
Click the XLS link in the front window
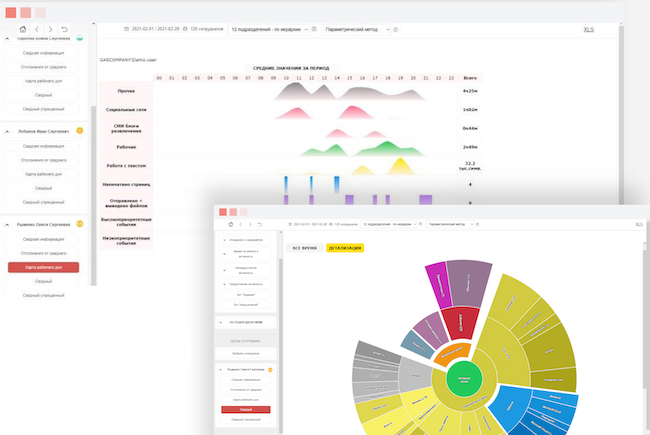tap(639, 224)
